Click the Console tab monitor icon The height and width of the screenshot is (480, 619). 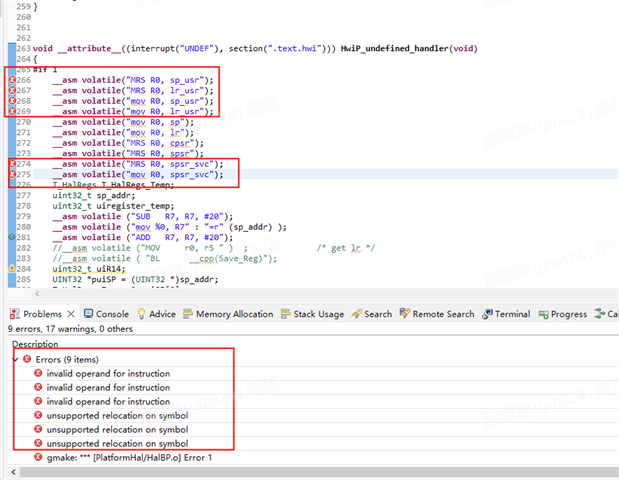[88, 314]
